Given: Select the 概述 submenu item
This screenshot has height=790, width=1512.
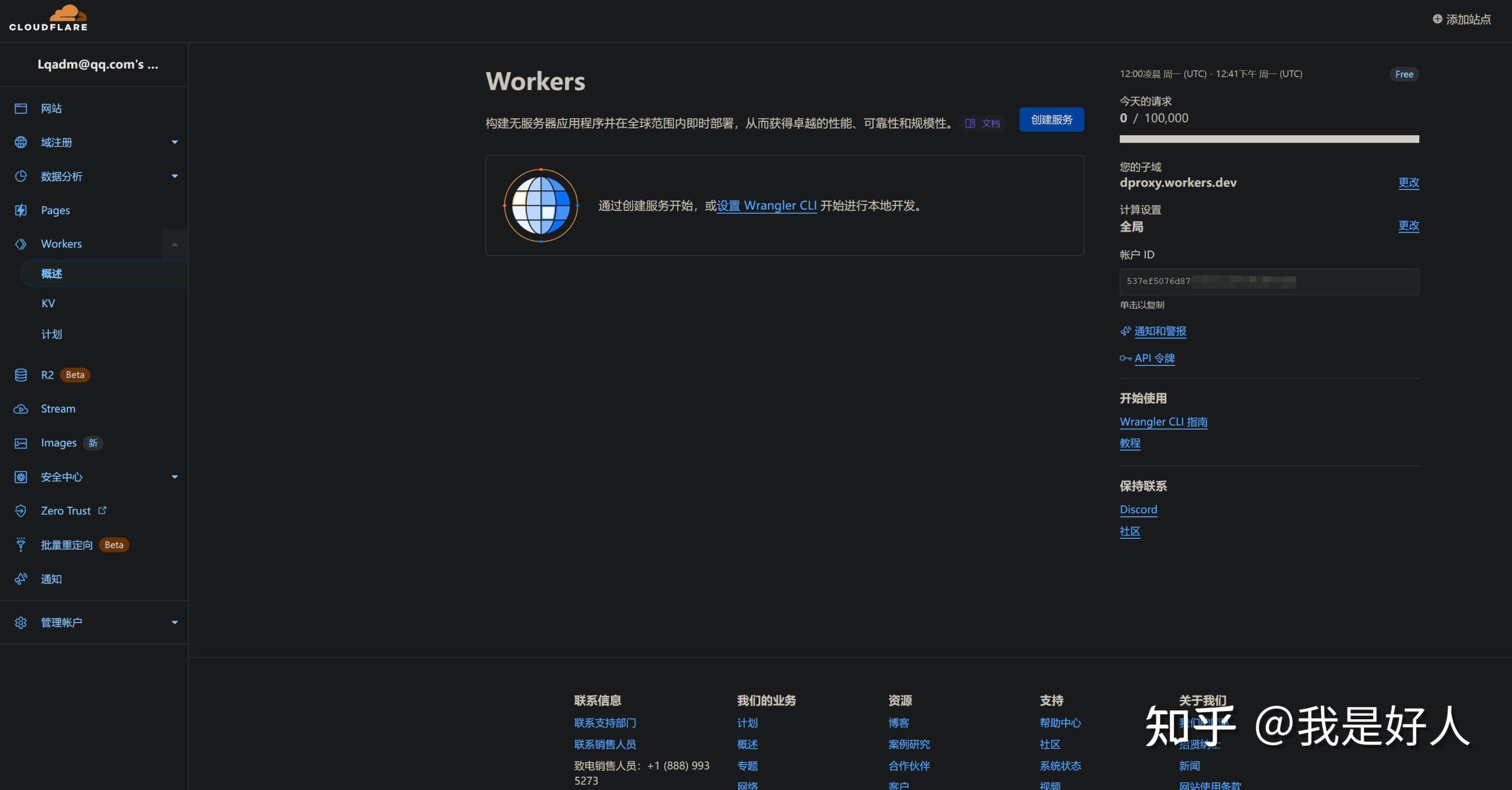Looking at the screenshot, I should click(x=105, y=274).
